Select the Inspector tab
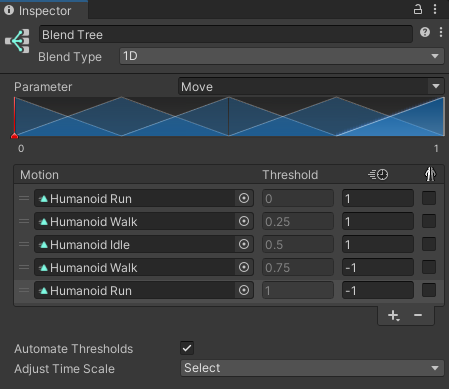Viewport: 449px width, 389px height. [x=44, y=10]
